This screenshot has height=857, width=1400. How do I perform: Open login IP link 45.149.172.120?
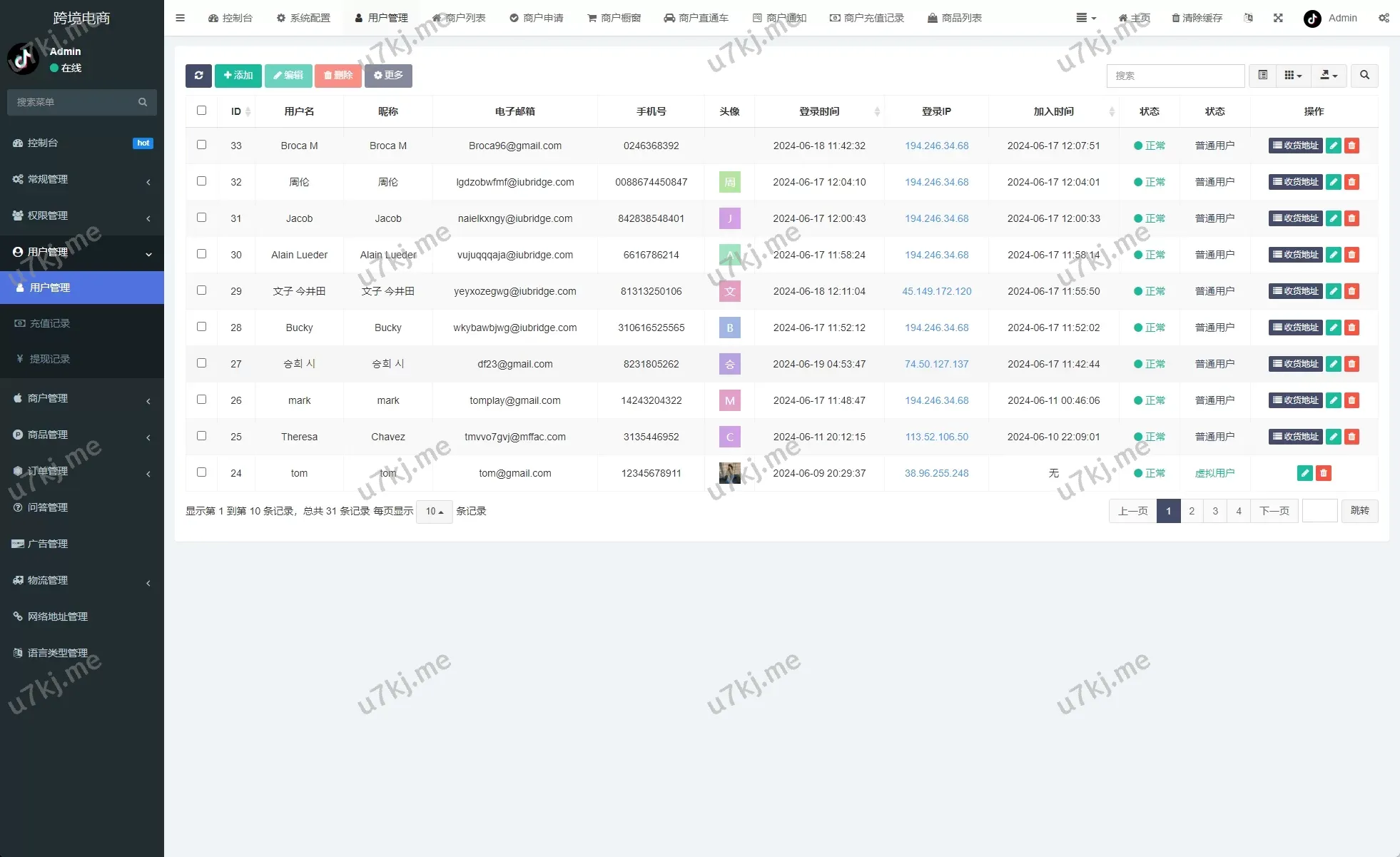click(936, 291)
